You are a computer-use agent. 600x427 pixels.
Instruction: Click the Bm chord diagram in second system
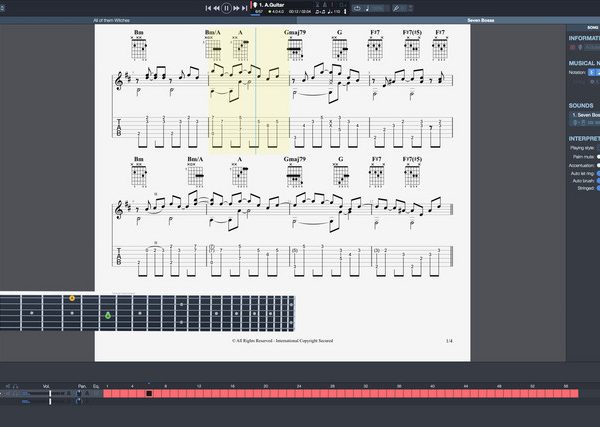[139, 175]
